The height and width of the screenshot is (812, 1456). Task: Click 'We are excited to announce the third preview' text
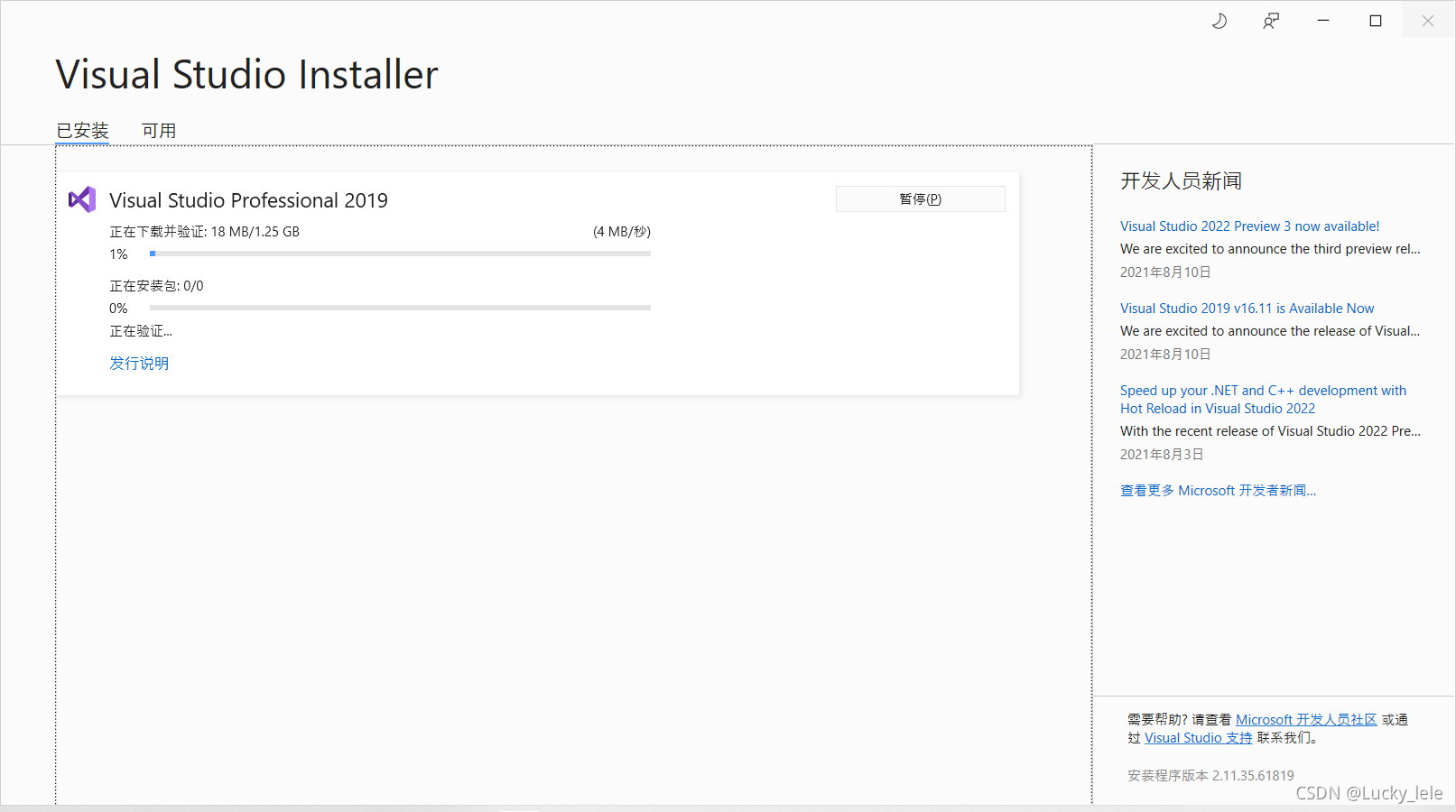1270,249
